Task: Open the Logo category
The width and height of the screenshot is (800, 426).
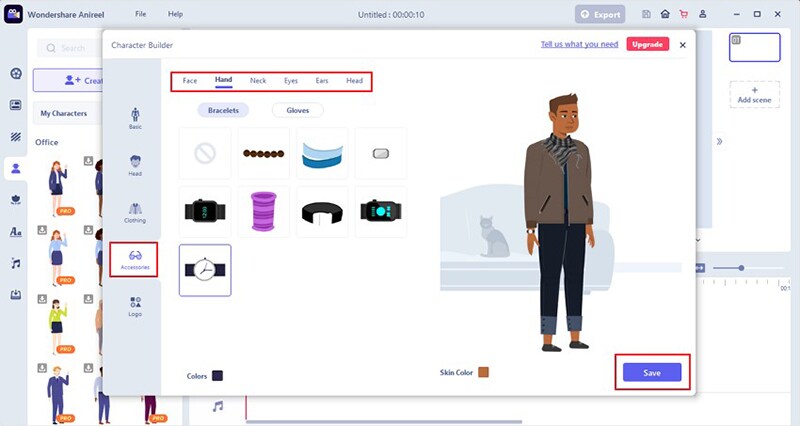Action: (135, 306)
